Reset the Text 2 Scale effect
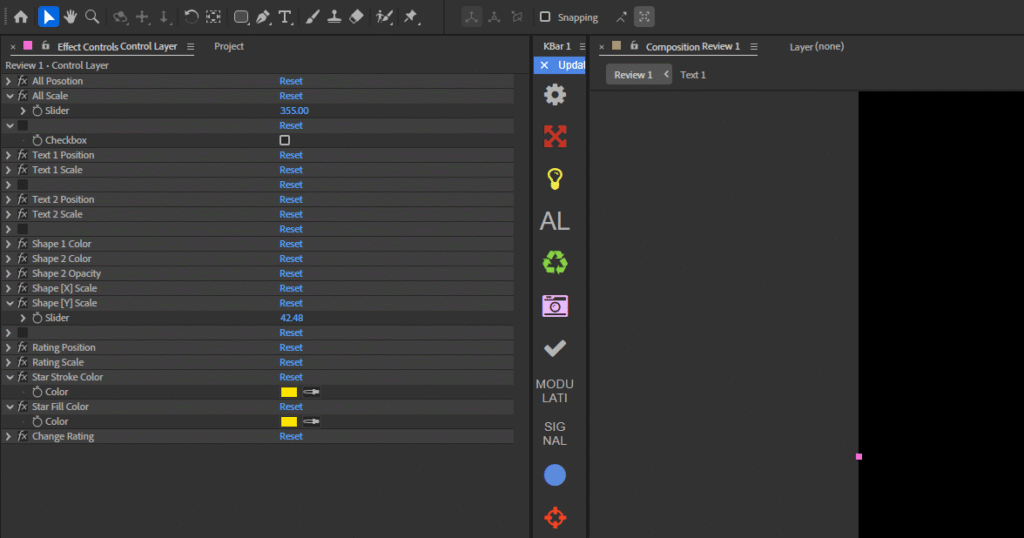Viewport: 1024px width, 538px height. [291, 214]
